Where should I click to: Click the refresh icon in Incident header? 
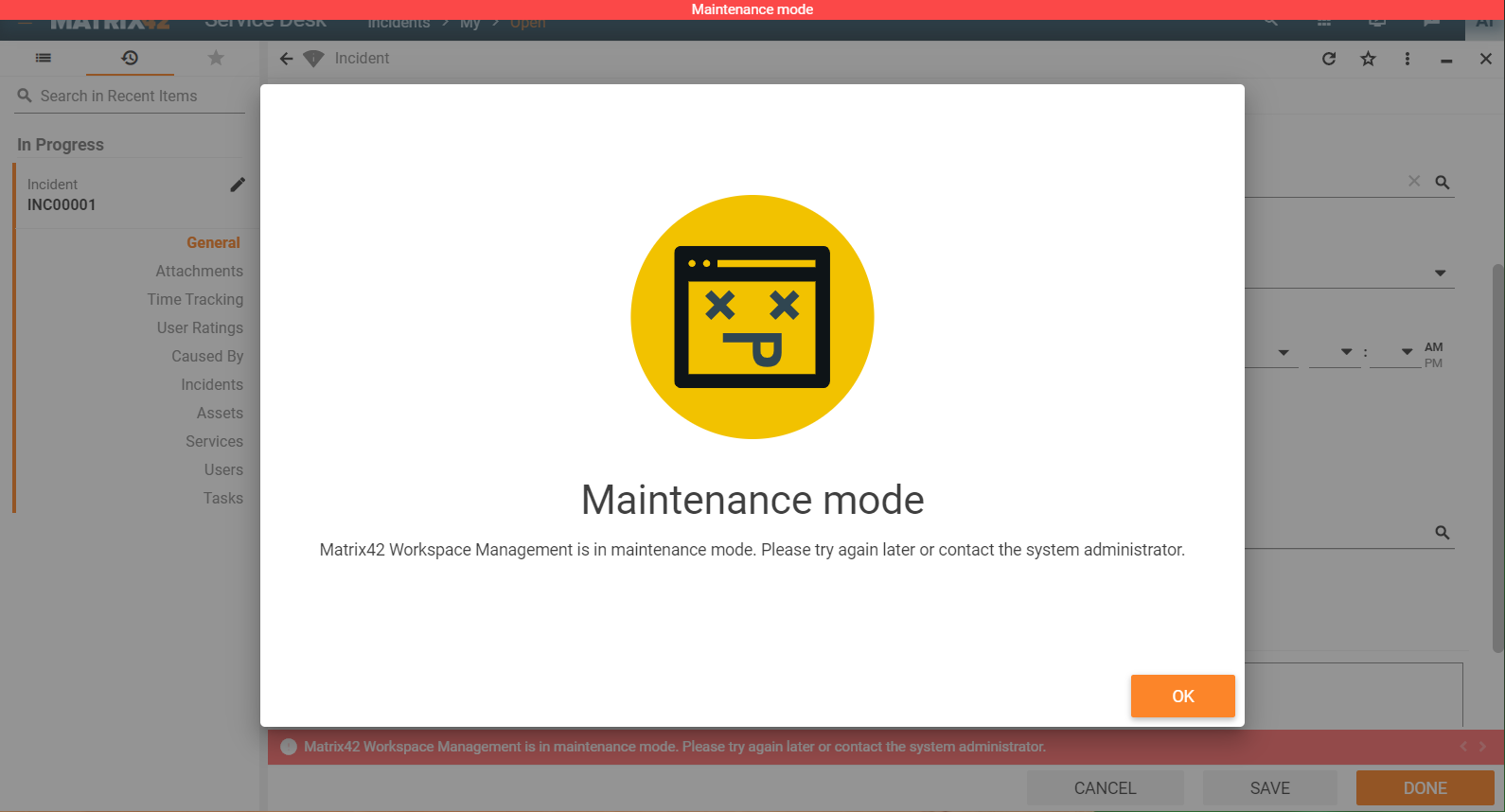click(1329, 59)
